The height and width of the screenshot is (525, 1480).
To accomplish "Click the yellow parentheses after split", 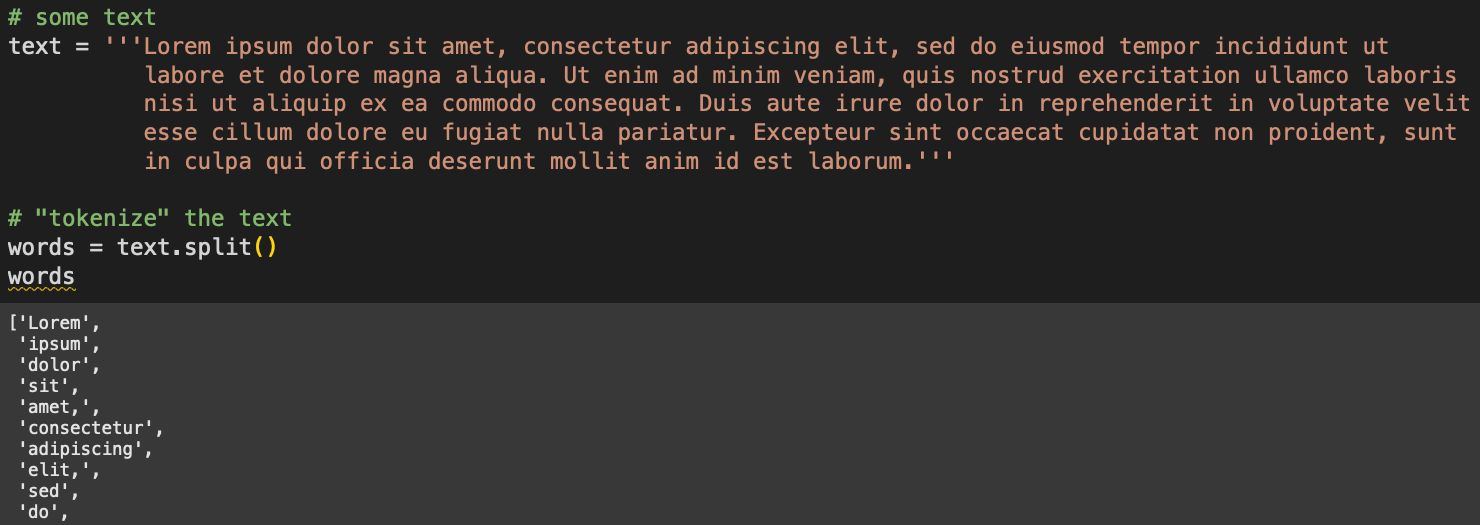I will pyautogui.click(x=264, y=247).
